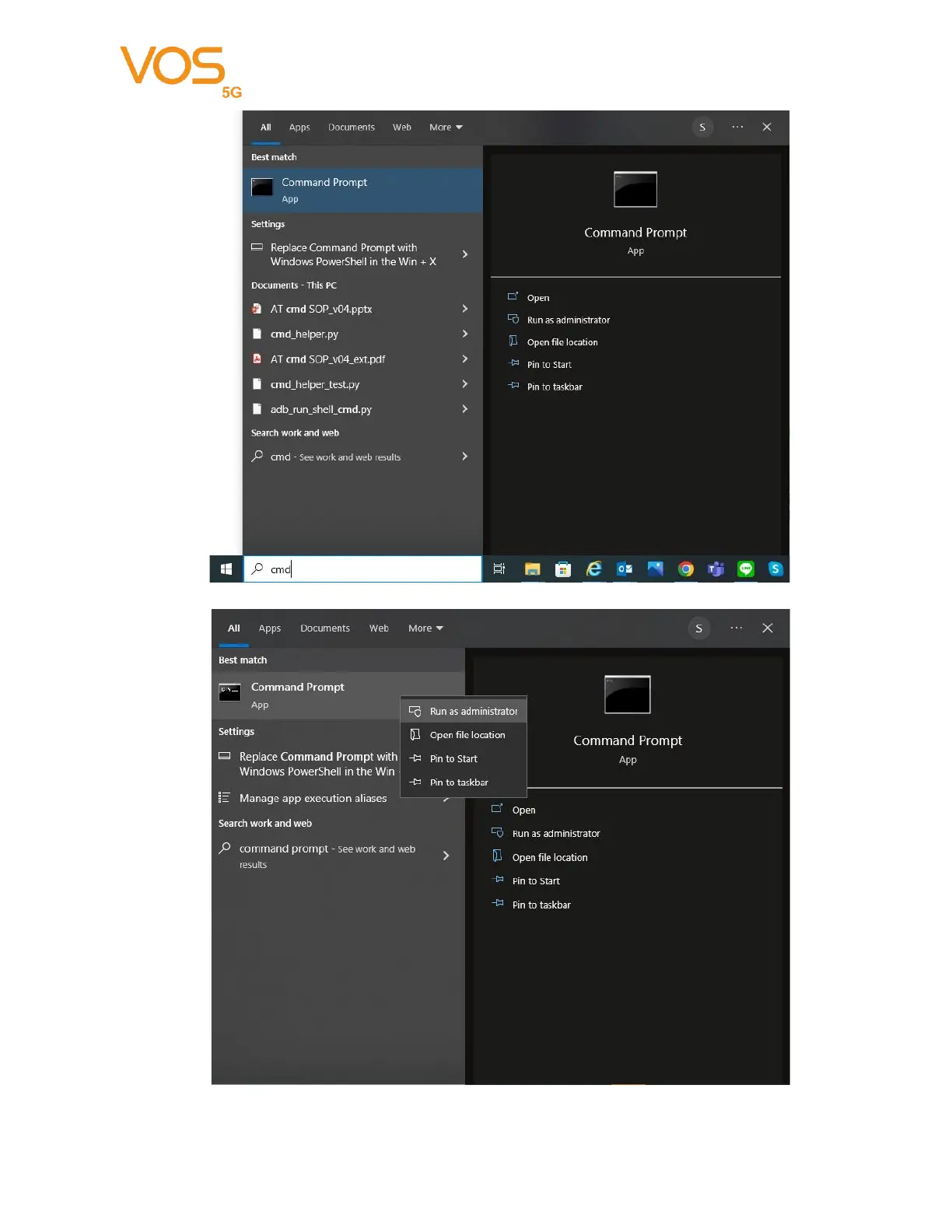
Task: Open AT cmd SOP_v04.pptx document result
Action: point(321,309)
